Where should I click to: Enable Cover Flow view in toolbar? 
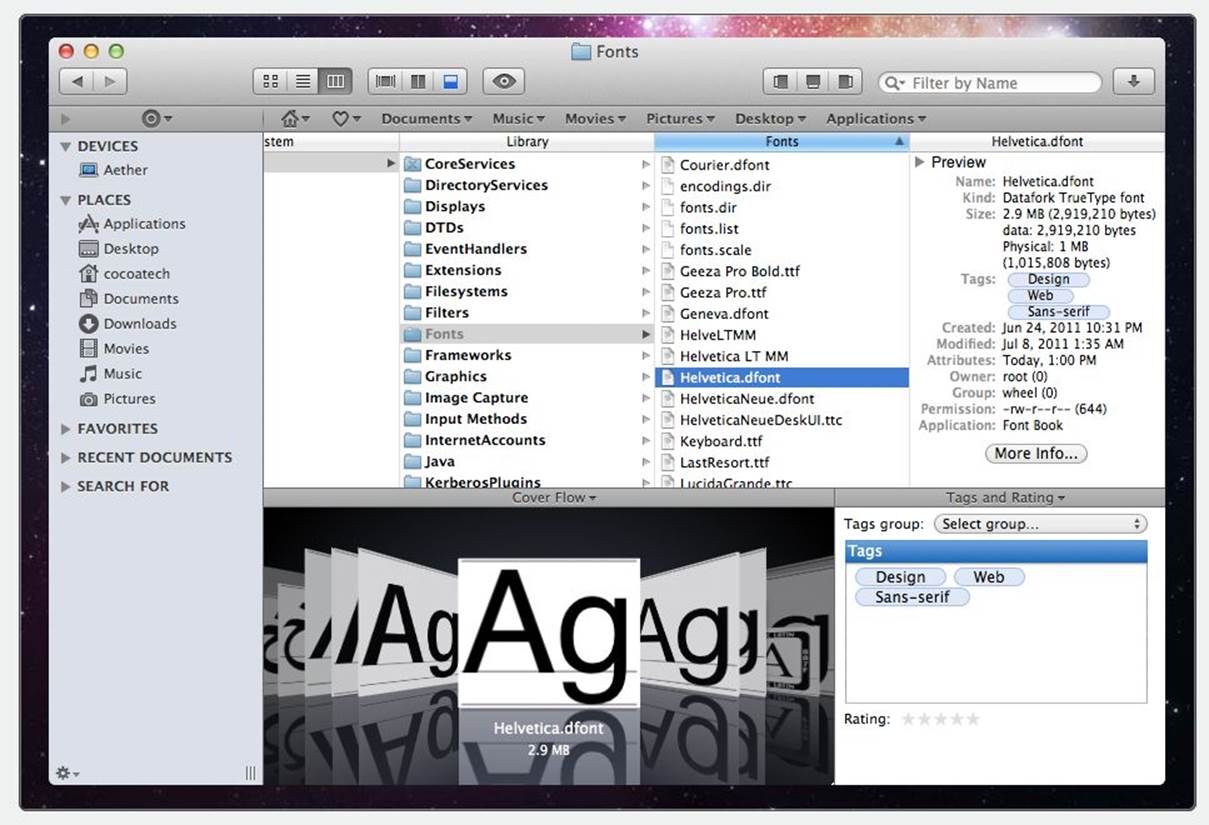(x=385, y=82)
